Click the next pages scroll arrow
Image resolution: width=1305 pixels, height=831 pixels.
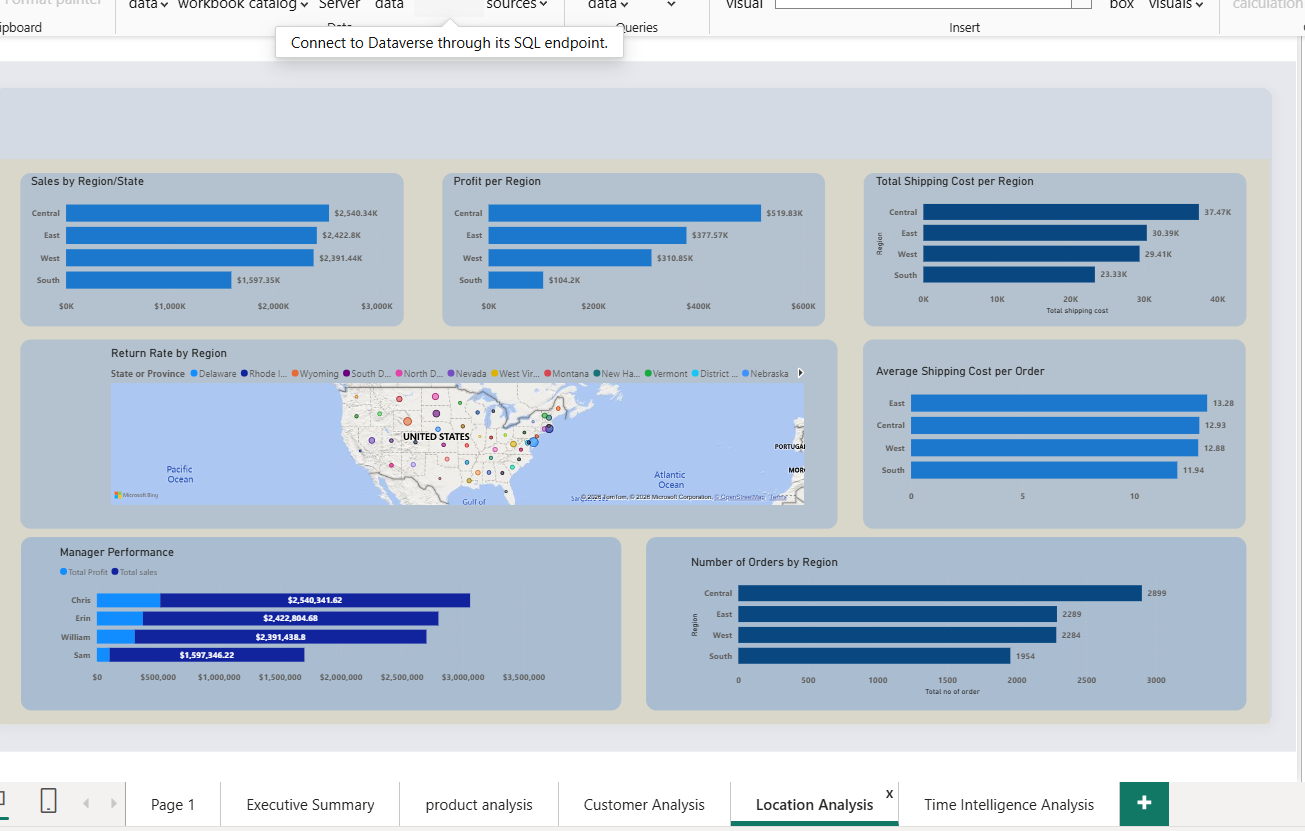113,803
